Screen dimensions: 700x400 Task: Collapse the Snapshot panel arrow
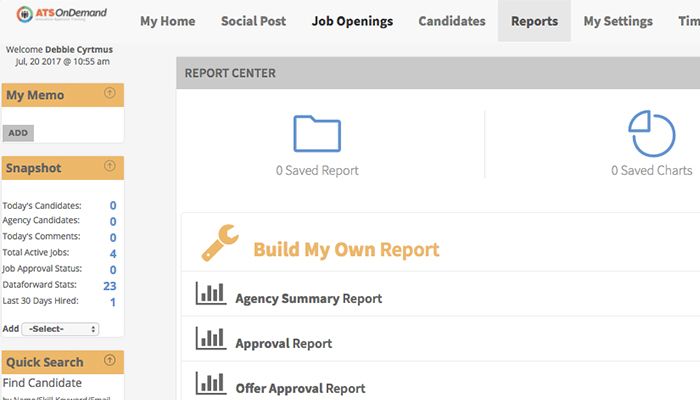pos(110,167)
